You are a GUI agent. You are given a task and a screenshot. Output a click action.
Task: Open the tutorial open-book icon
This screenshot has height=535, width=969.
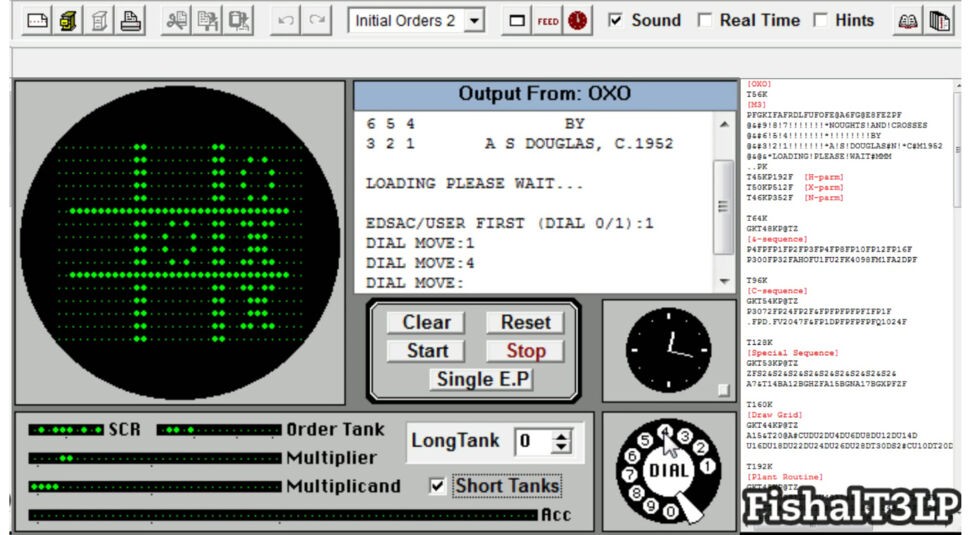pyautogui.click(x=907, y=22)
